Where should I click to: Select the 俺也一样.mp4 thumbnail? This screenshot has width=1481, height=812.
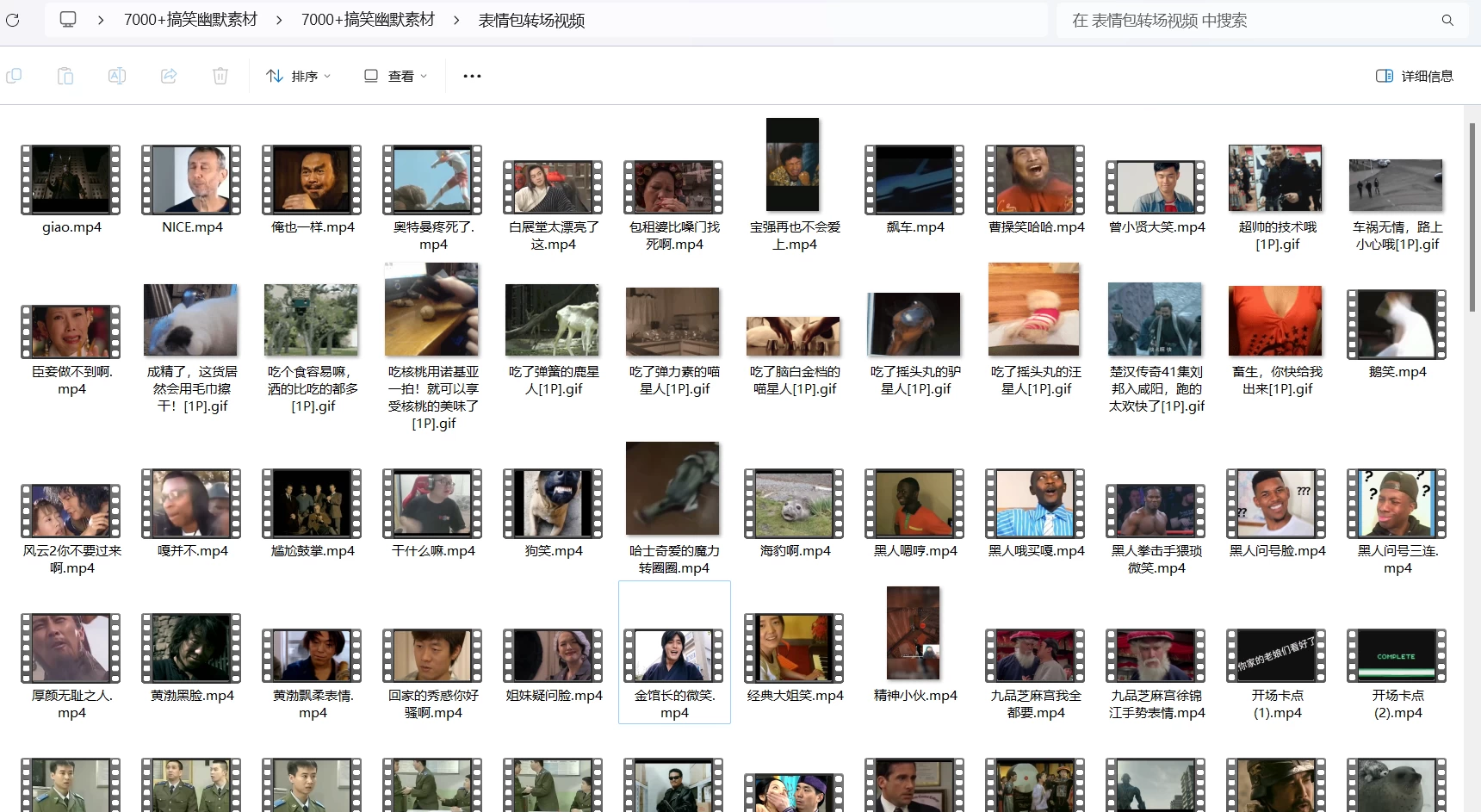click(x=312, y=179)
